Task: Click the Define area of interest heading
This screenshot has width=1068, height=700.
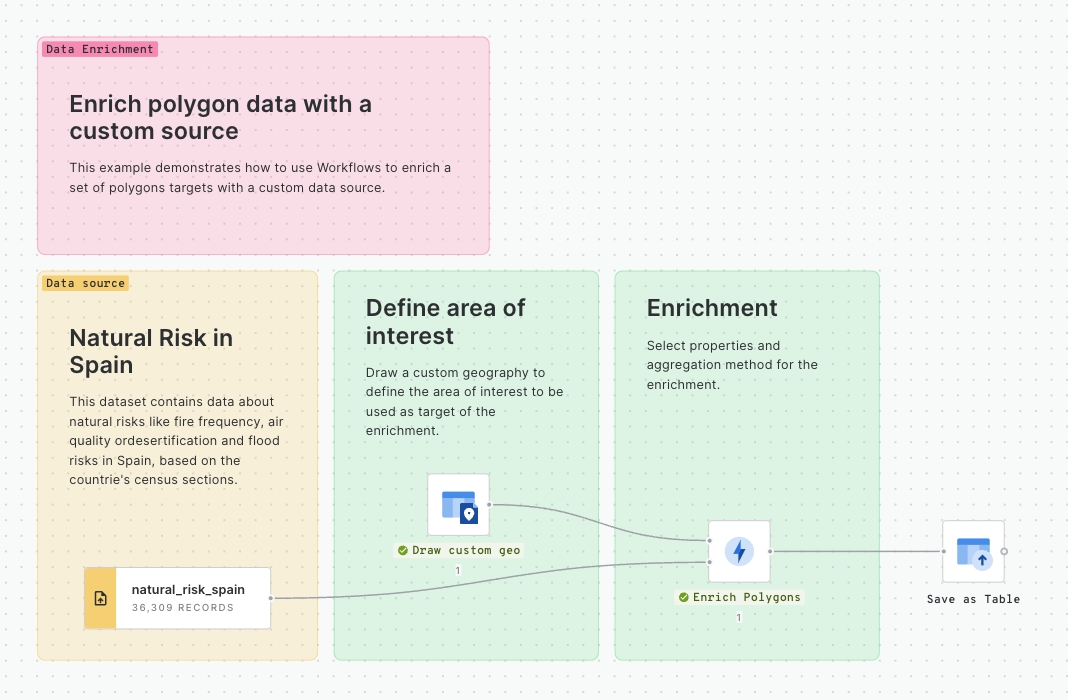Action: click(x=445, y=321)
